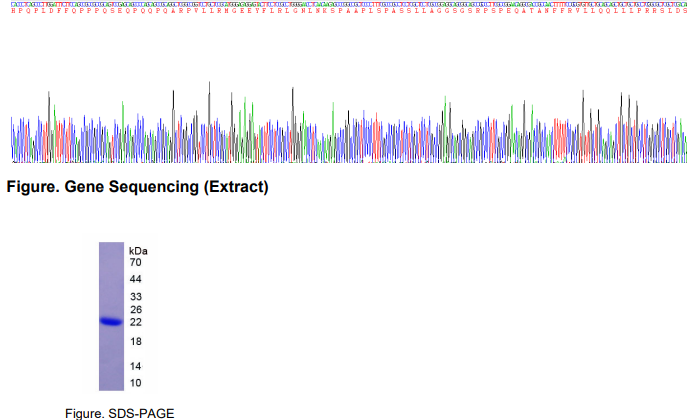Viewport: 693px width, 420px height.
Task: Click the 'Figure. Gene Sequencing (Extract)' caption
Action: [x=137, y=187]
